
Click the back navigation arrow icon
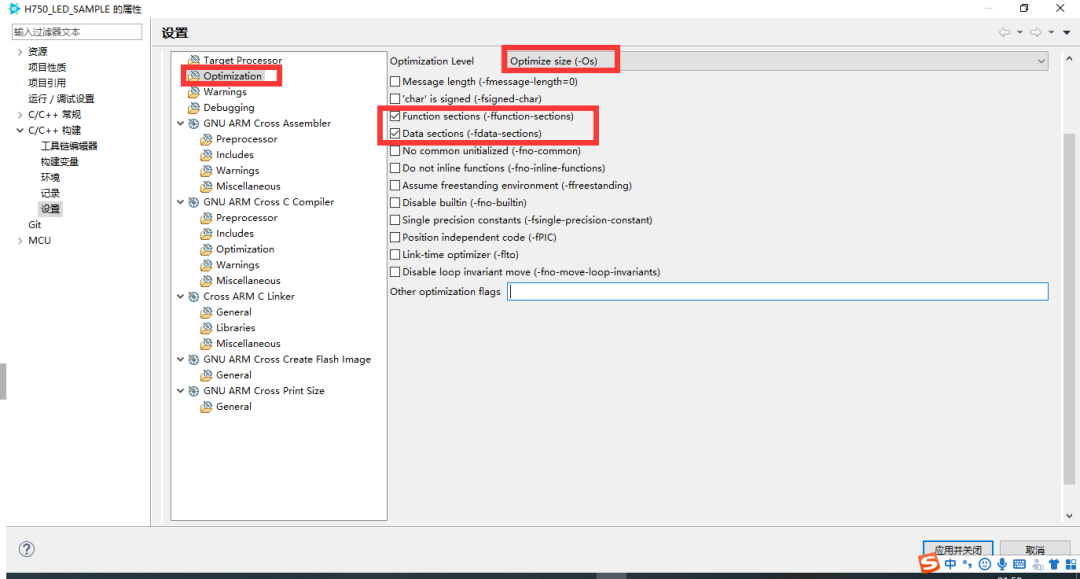tap(1004, 32)
